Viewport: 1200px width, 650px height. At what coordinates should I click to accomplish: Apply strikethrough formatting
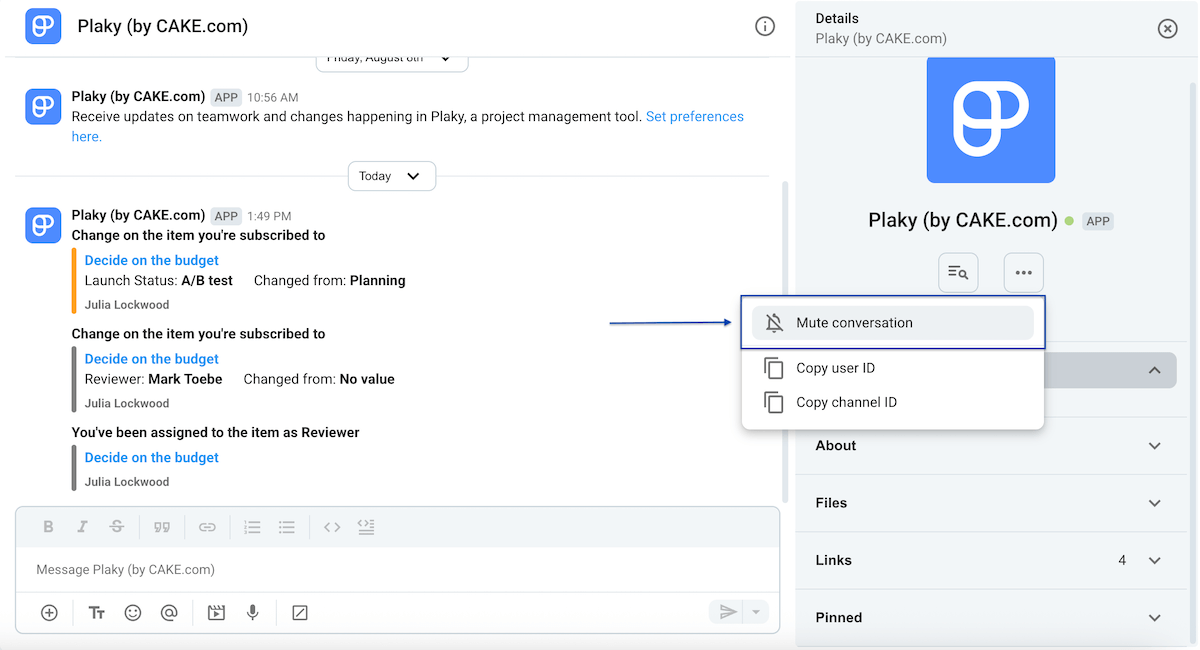coord(118,527)
